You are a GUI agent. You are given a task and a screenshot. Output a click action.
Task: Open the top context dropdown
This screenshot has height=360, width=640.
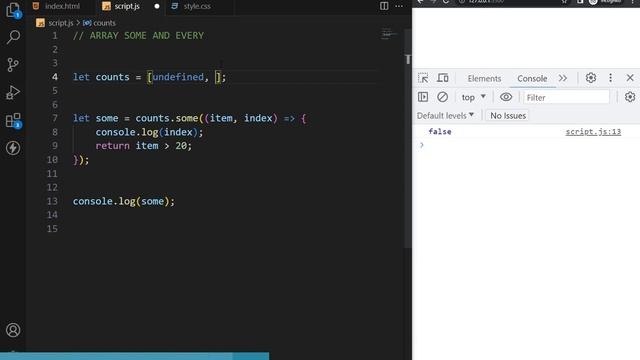[x=473, y=97]
